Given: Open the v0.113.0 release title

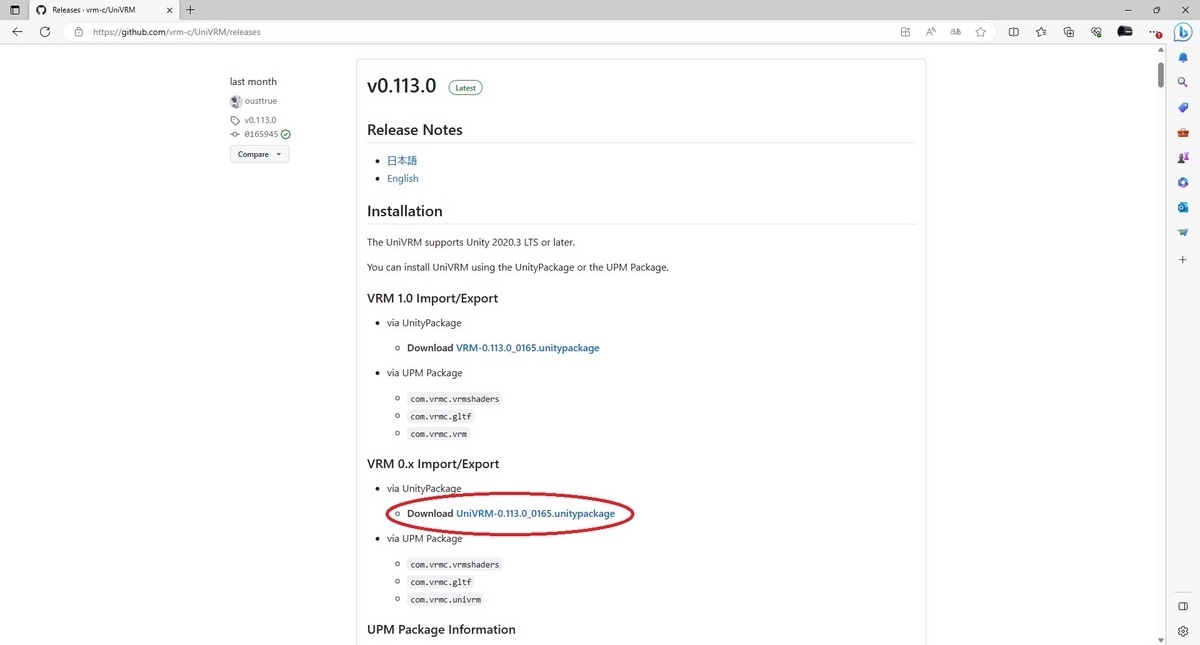Looking at the screenshot, I should coord(402,86).
